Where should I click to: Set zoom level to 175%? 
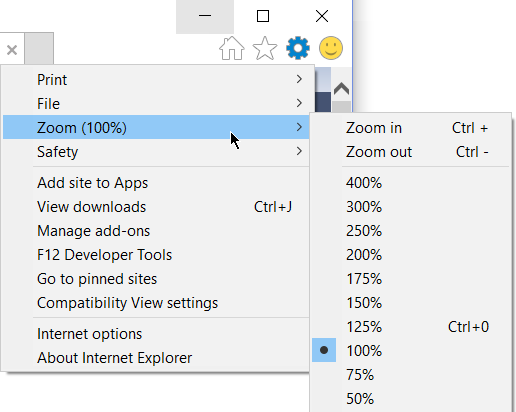410,279
